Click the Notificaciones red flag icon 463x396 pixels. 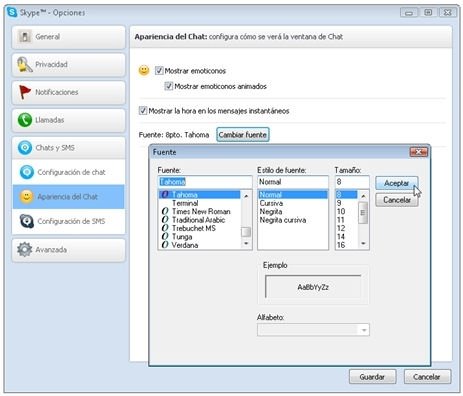(x=24, y=92)
